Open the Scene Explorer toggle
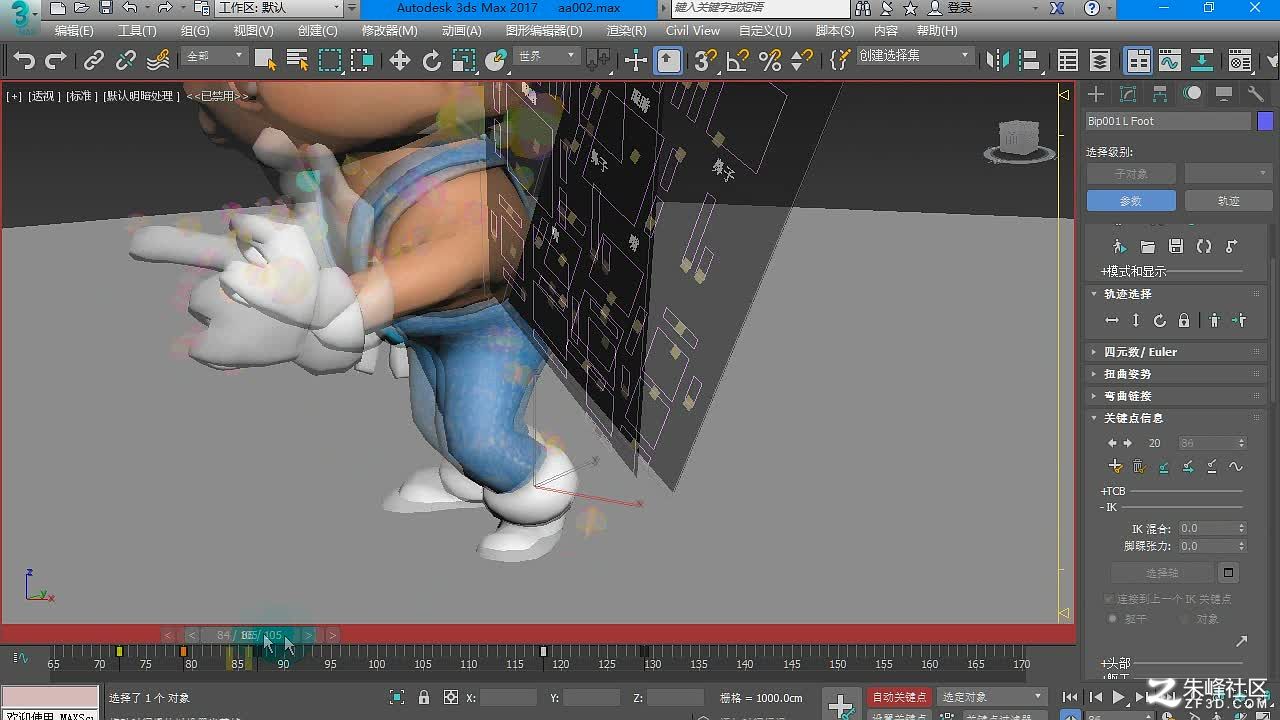This screenshot has width=1280, height=720. pyautogui.click(x=1068, y=61)
